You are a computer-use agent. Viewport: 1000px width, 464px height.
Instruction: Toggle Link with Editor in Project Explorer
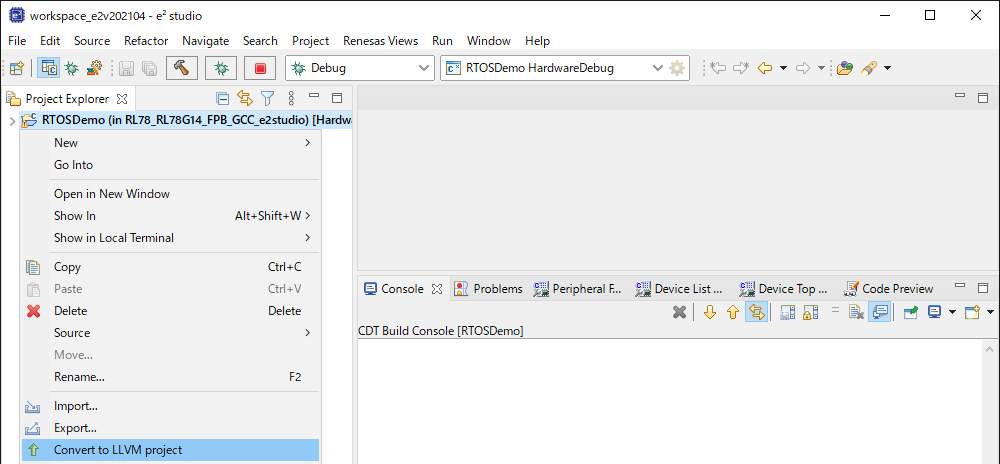pyautogui.click(x=245, y=98)
